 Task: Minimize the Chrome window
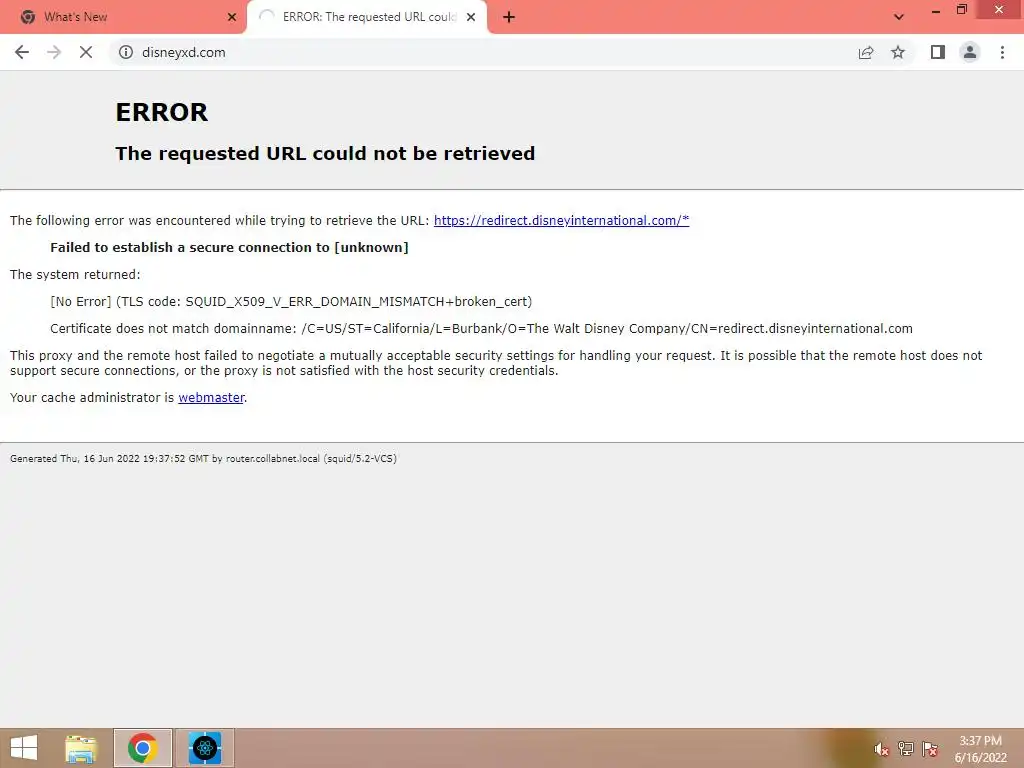point(936,10)
